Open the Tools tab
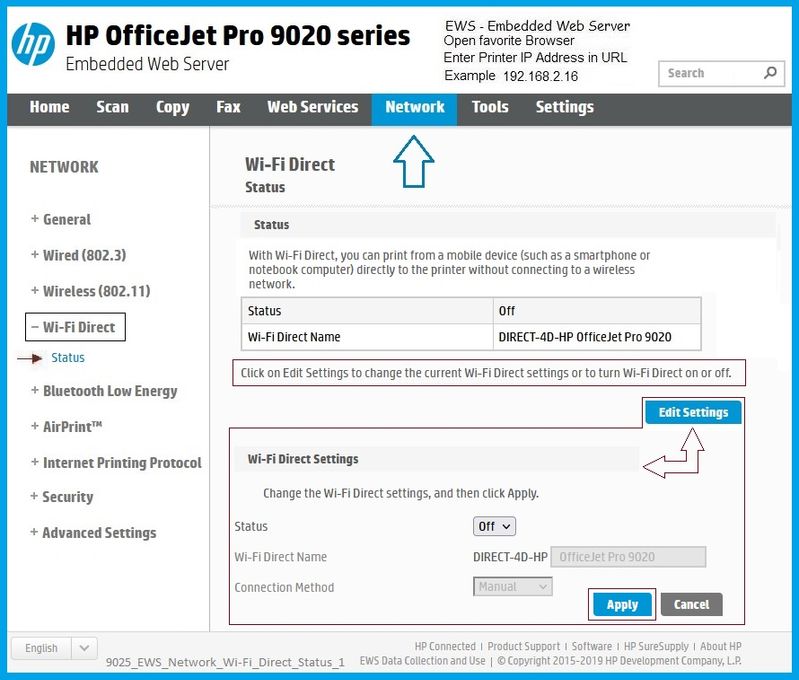 490,107
